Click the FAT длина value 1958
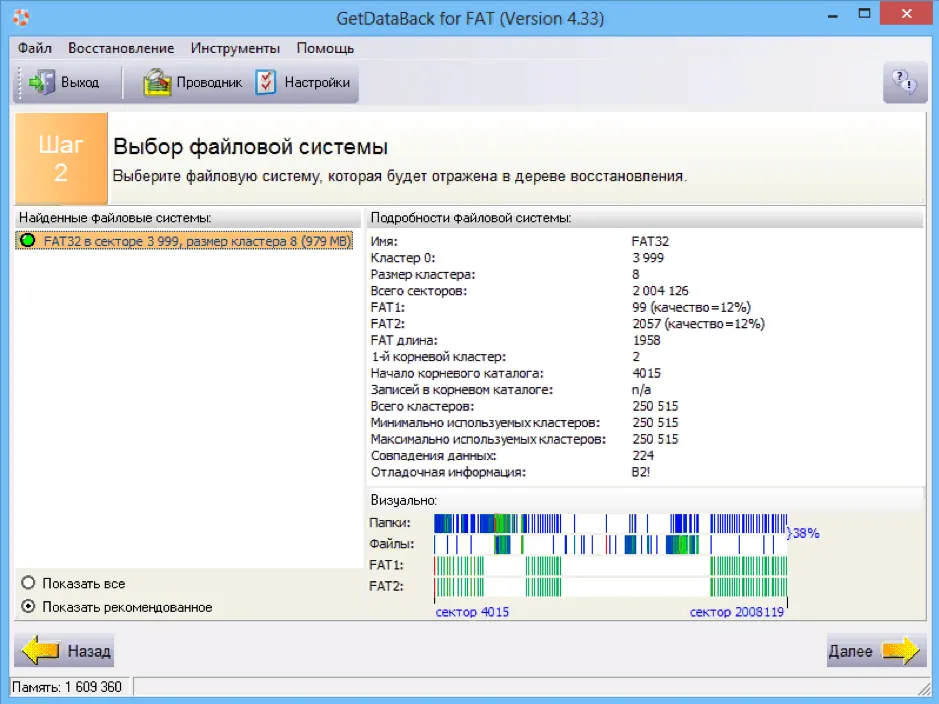The image size is (939, 704). (646, 340)
